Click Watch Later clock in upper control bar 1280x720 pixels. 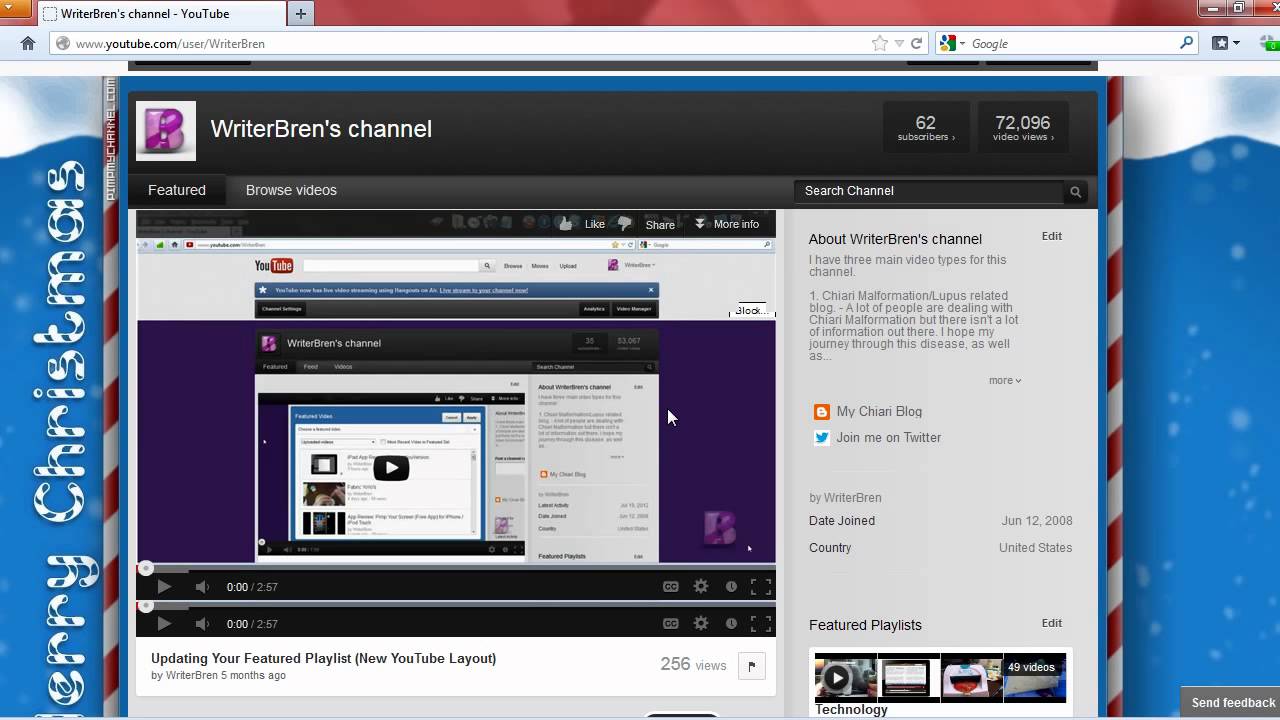[731, 587]
